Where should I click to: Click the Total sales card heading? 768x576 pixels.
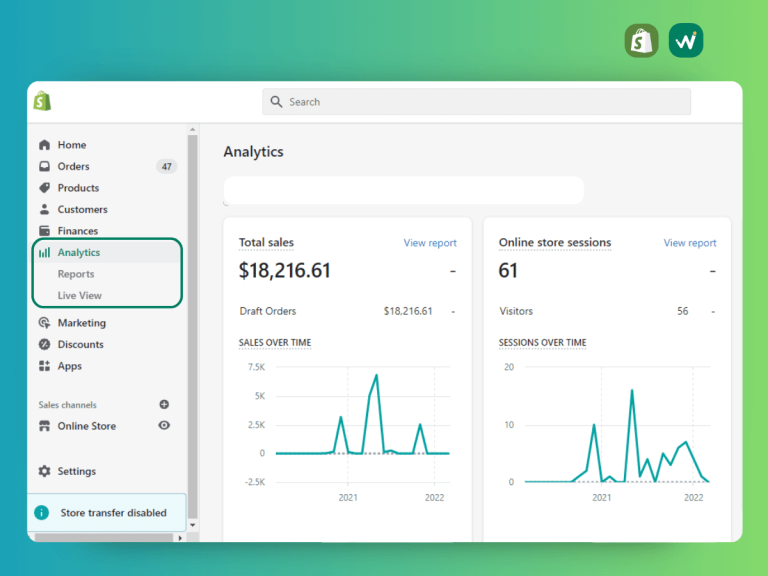266,242
